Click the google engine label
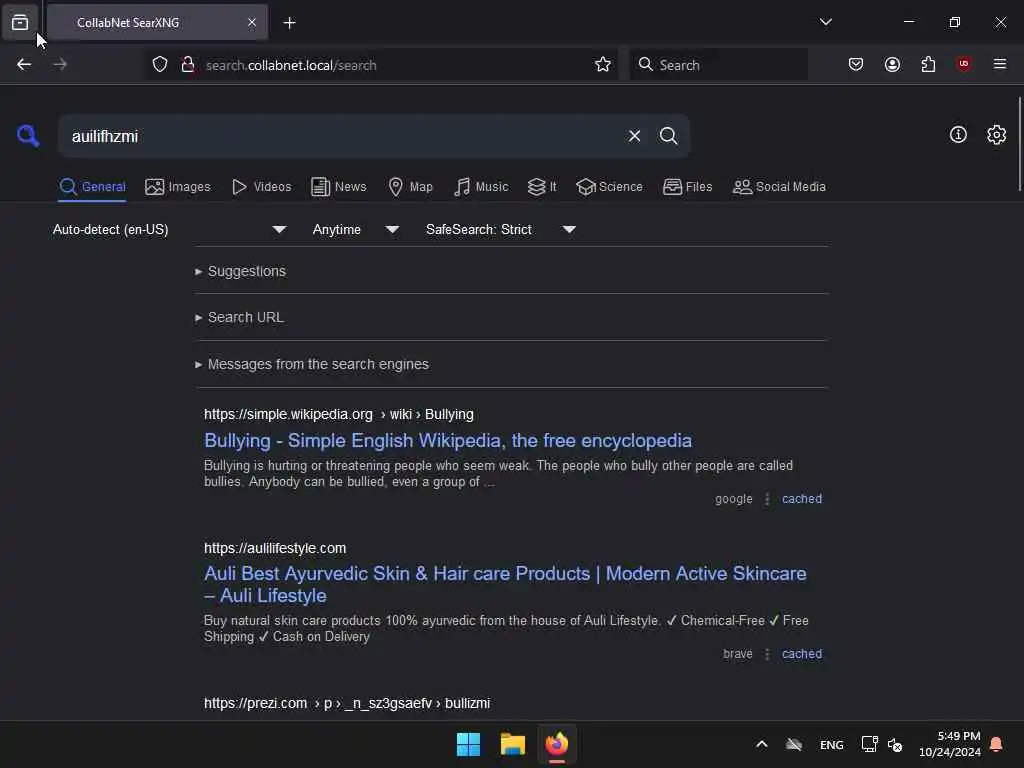The height and width of the screenshot is (768, 1024). (x=733, y=499)
